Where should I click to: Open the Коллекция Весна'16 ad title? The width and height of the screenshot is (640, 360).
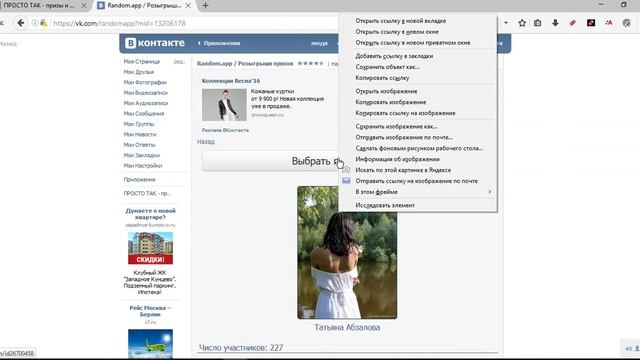tap(231, 81)
